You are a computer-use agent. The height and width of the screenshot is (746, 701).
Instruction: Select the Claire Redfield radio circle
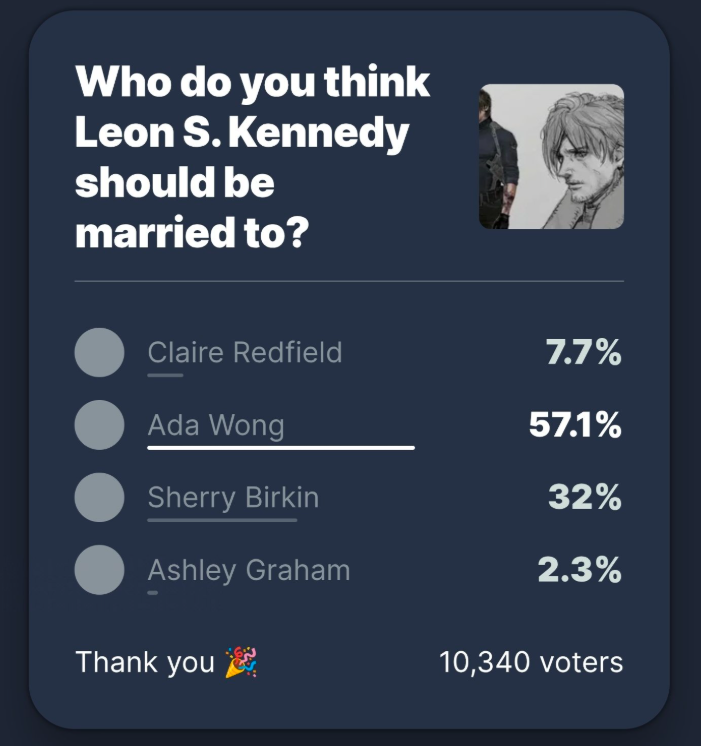coord(99,353)
